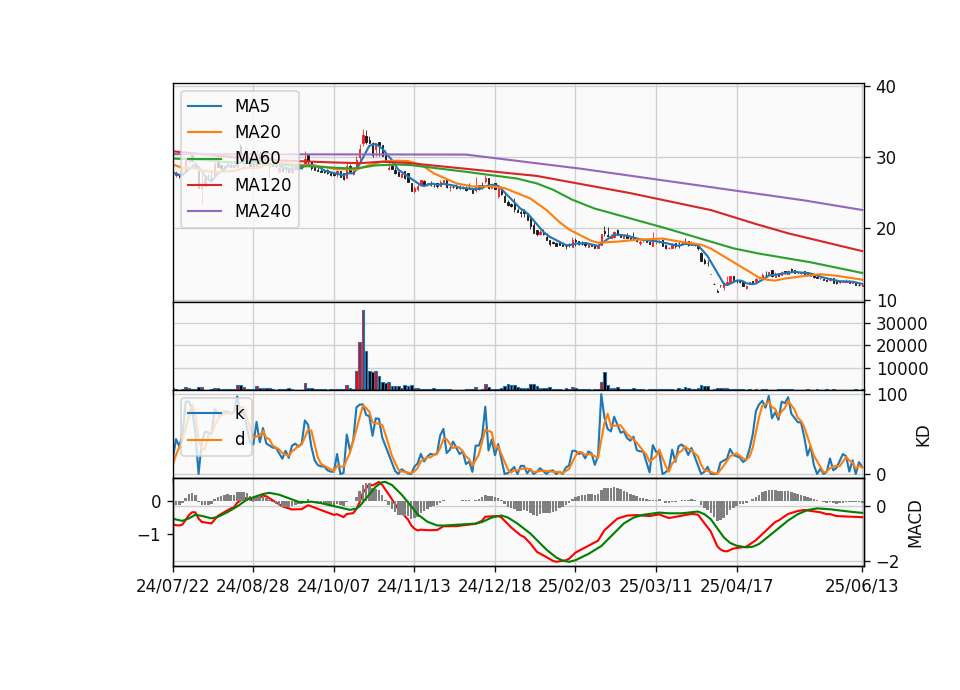Click the 24/08/28 date axis label

(x=253, y=586)
